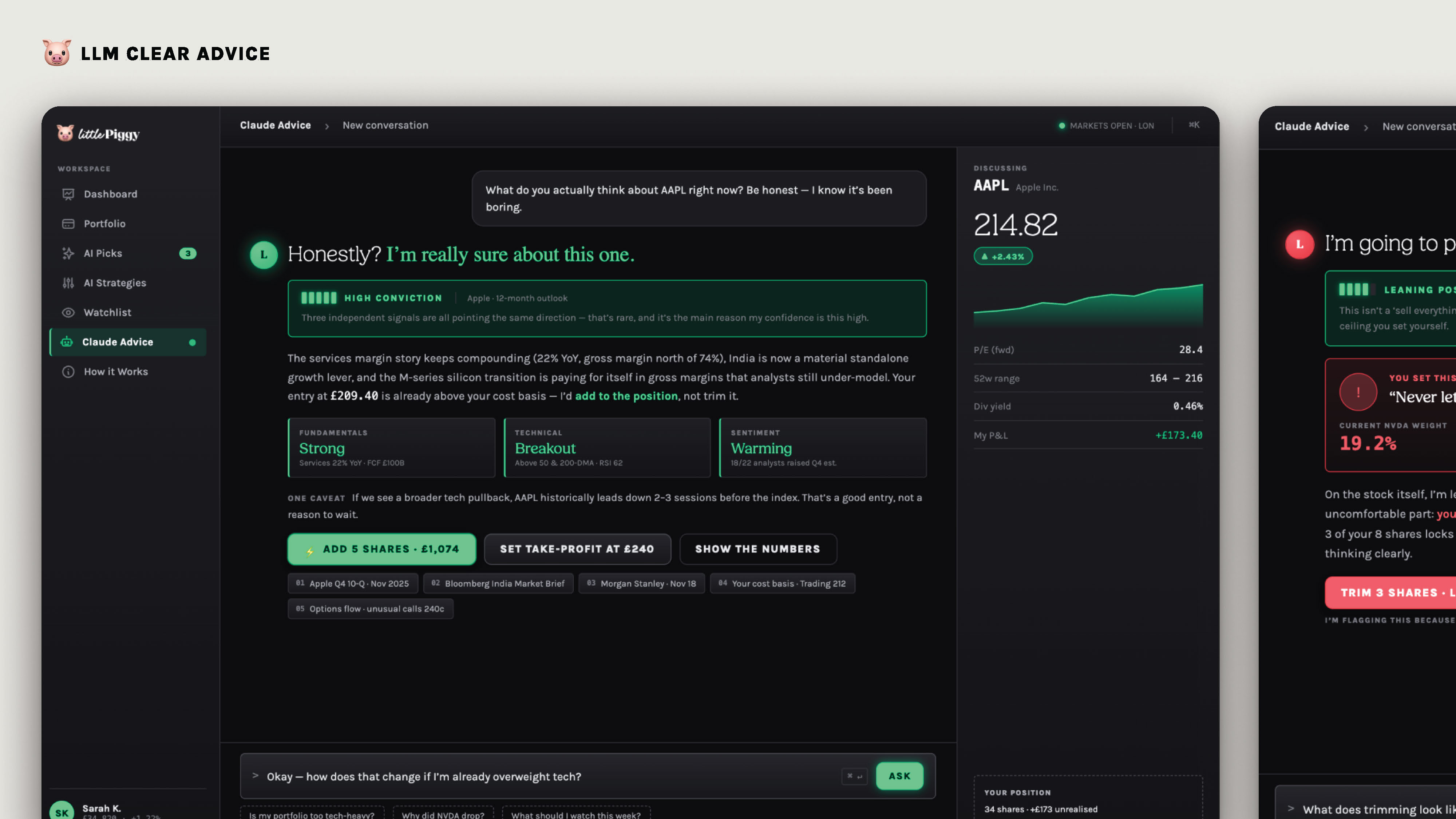Open source 03 Morgan Stanley Nov 18

point(641,583)
